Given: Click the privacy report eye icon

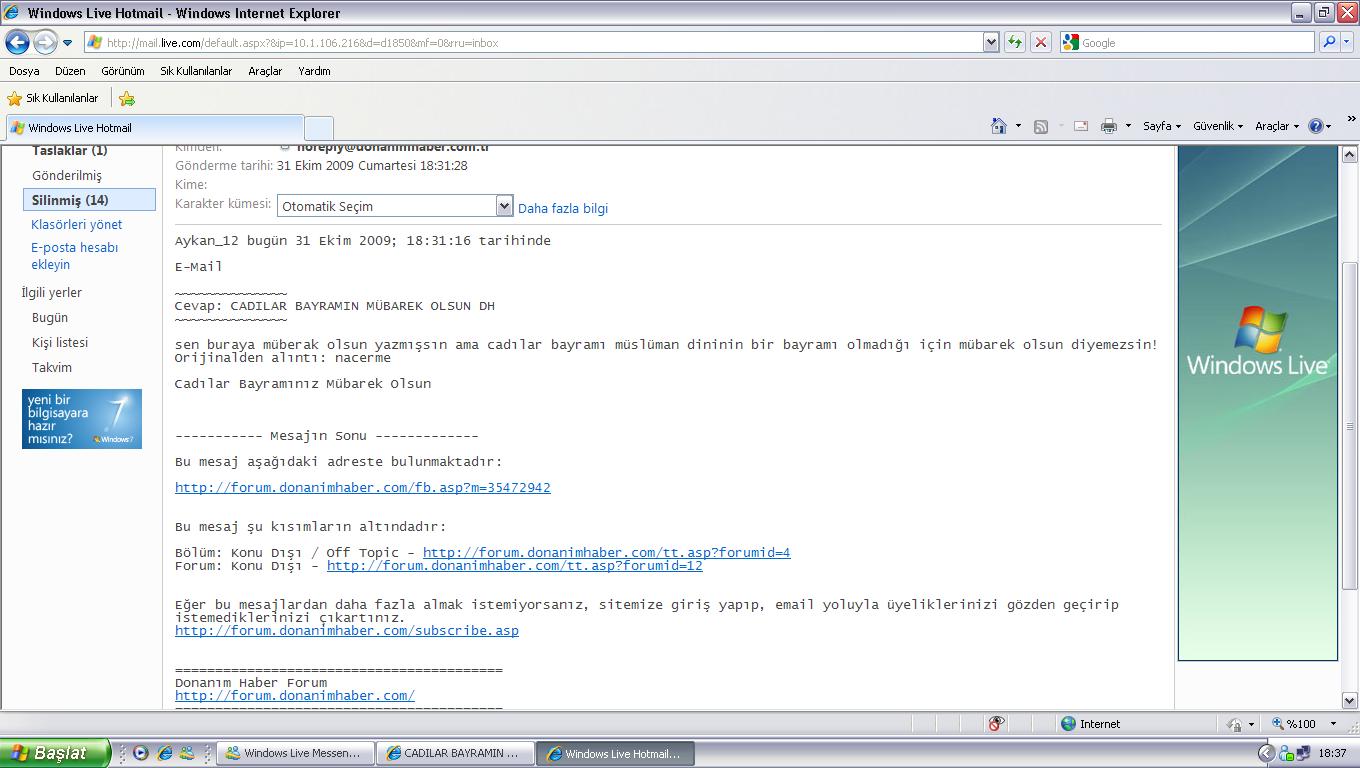Looking at the screenshot, I should (x=996, y=723).
